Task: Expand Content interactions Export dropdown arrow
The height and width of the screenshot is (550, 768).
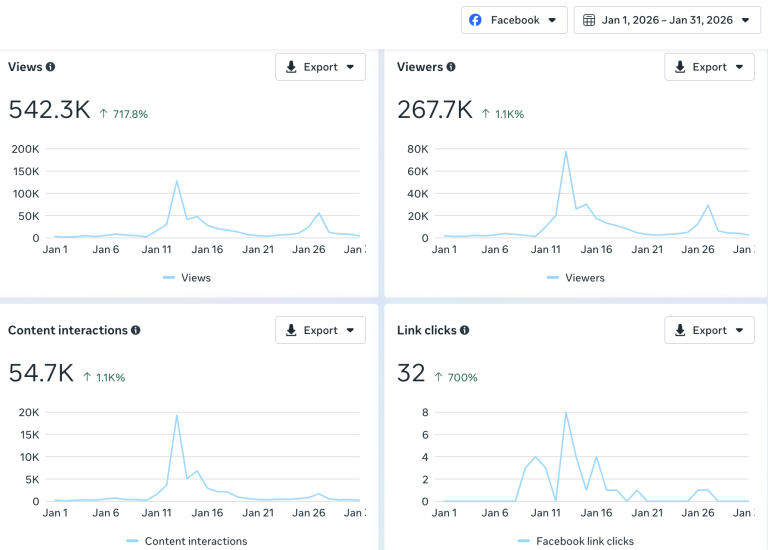Action: [350, 330]
